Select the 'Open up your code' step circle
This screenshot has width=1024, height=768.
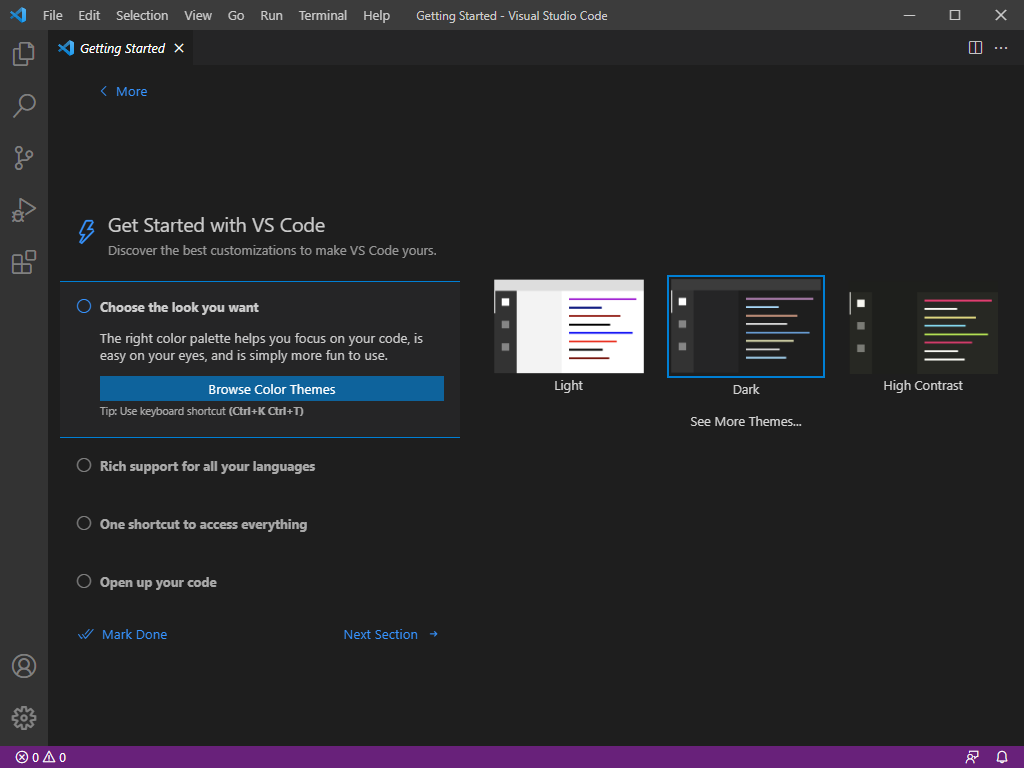pyautogui.click(x=83, y=580)
